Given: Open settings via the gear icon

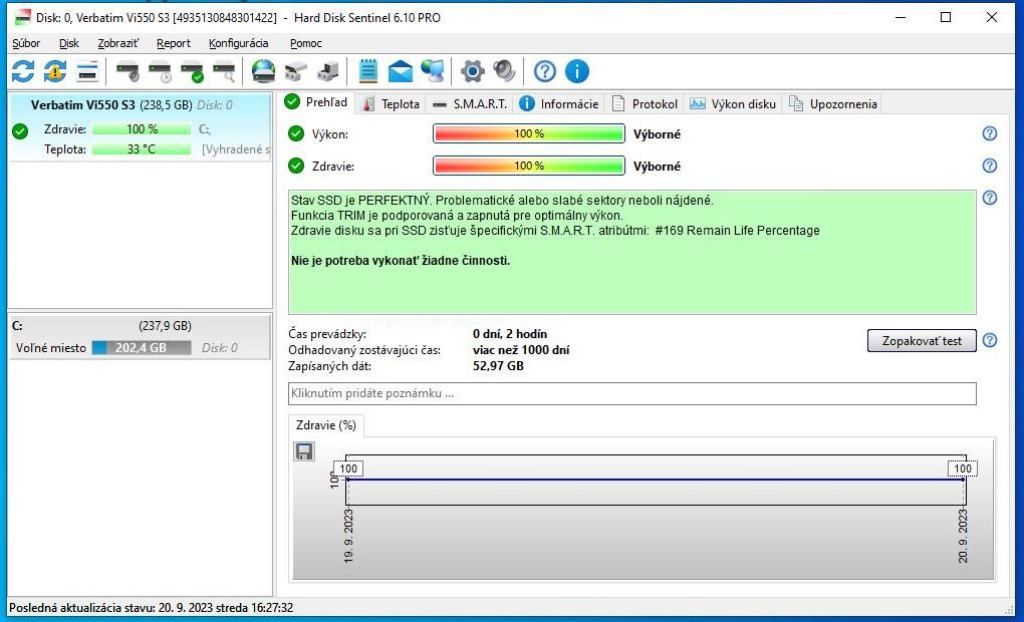Looking at the screenshot, I should point(472,71).
